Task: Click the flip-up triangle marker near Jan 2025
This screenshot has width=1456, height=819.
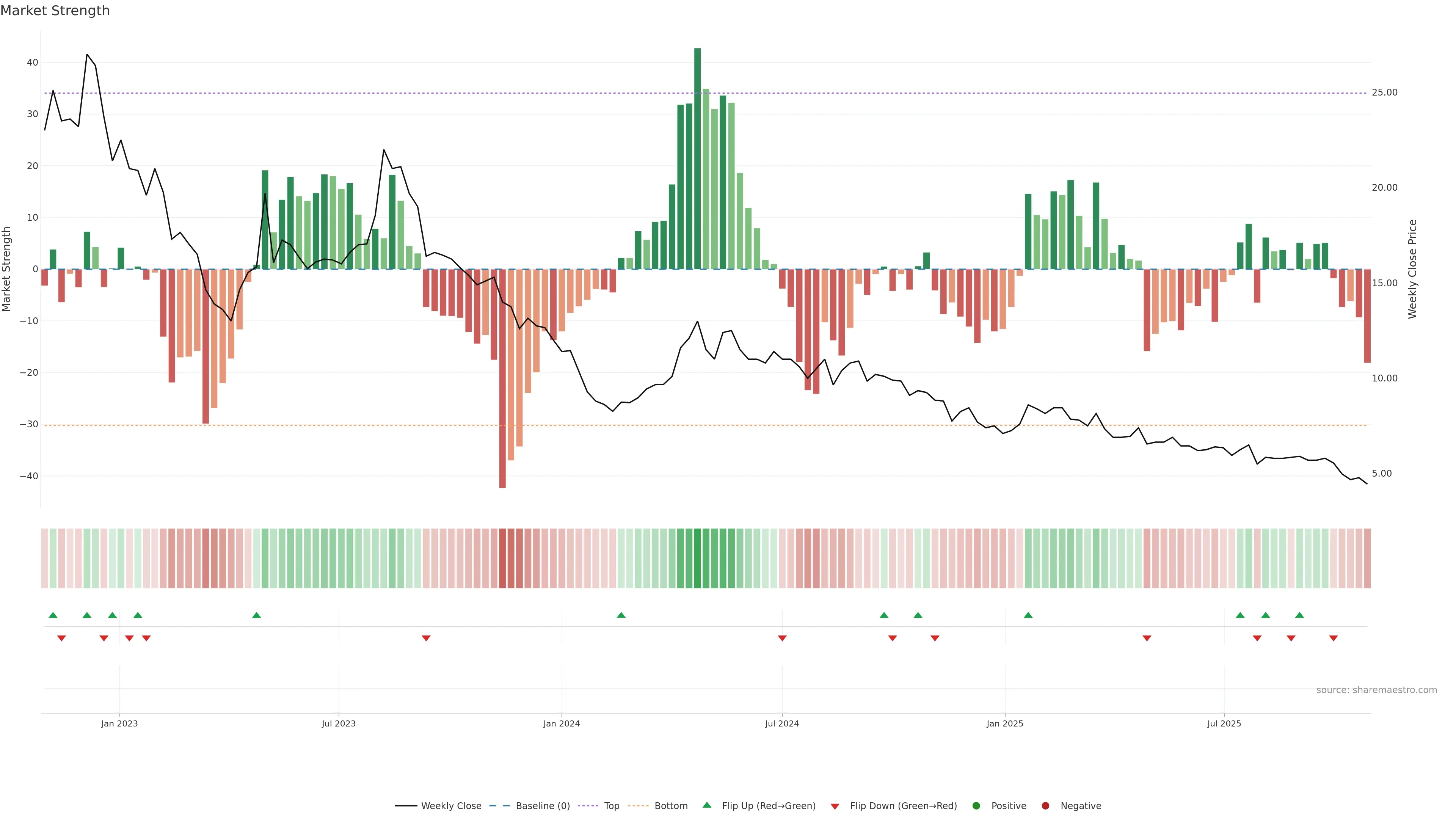Action: 1028,615
